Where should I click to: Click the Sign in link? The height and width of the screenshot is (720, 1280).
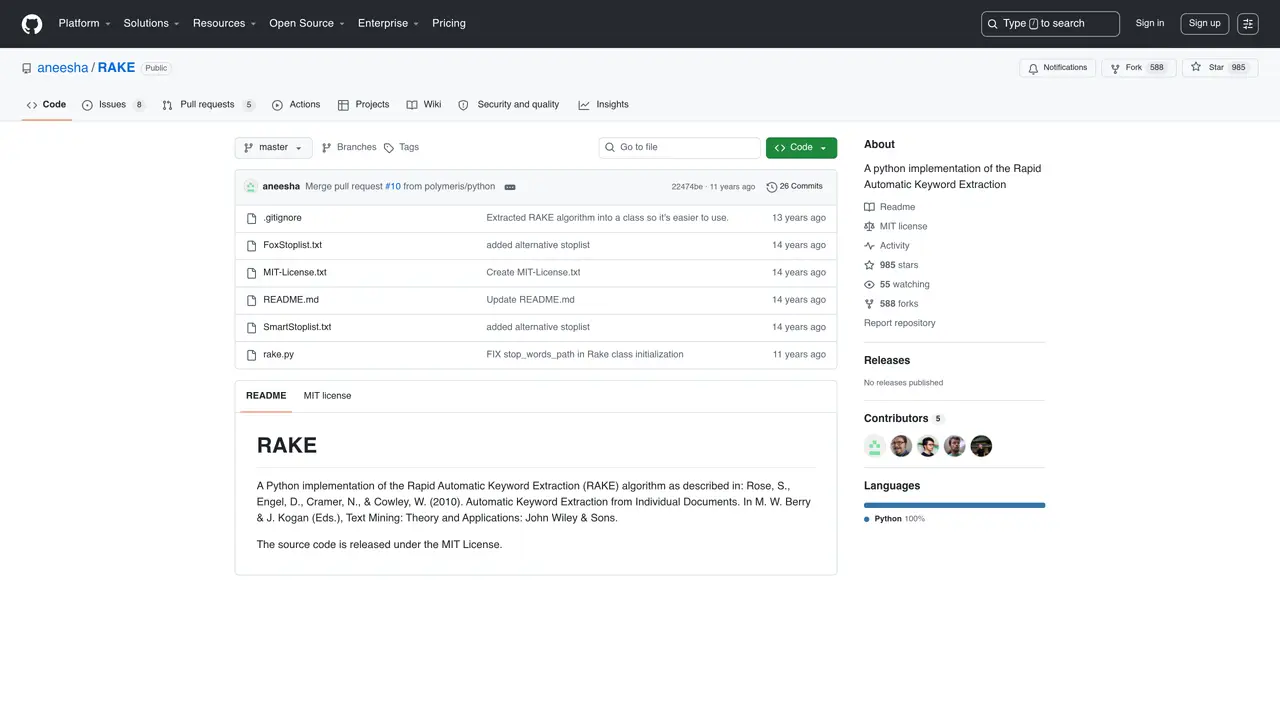[1150, 24]
